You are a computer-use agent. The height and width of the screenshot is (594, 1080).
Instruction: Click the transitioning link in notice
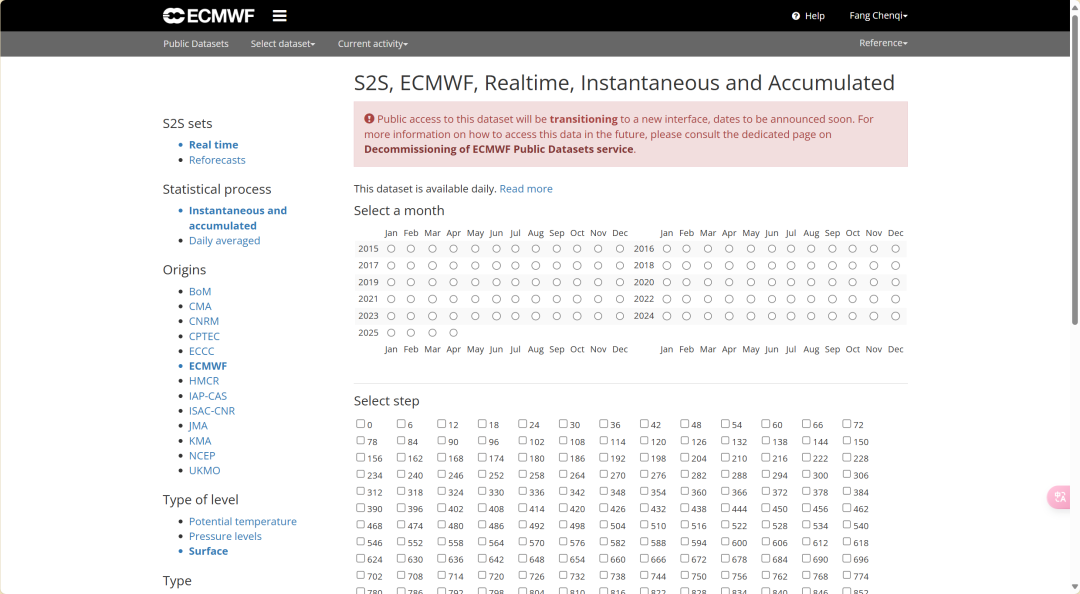pos(583,119)
